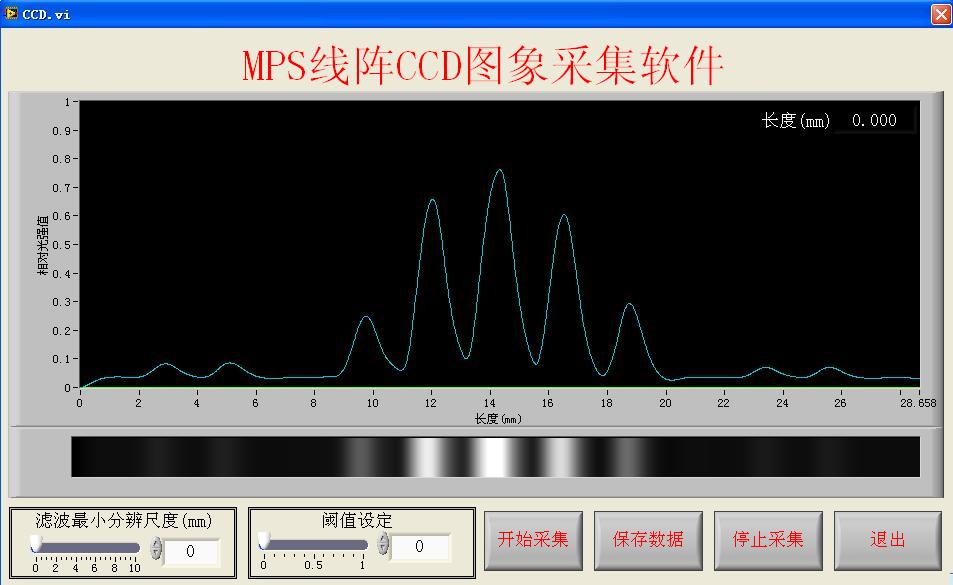953x585 pixels.
Task: Click the x-axis label 长度(mm) below the plot
Action: tap(498, 419)
